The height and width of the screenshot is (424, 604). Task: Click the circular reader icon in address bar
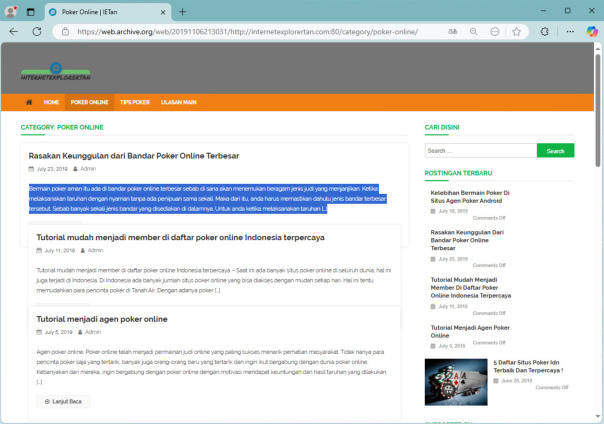[495, 32]
